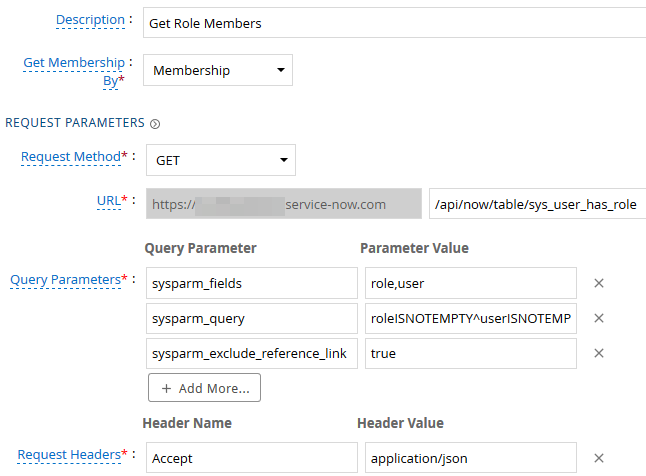
Task: Edit the role,user parameter value field
Action: click(x=470, y=283)
